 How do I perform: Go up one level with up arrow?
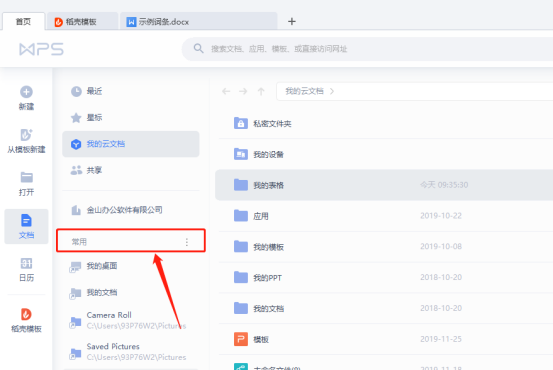(x=261, y=92)
